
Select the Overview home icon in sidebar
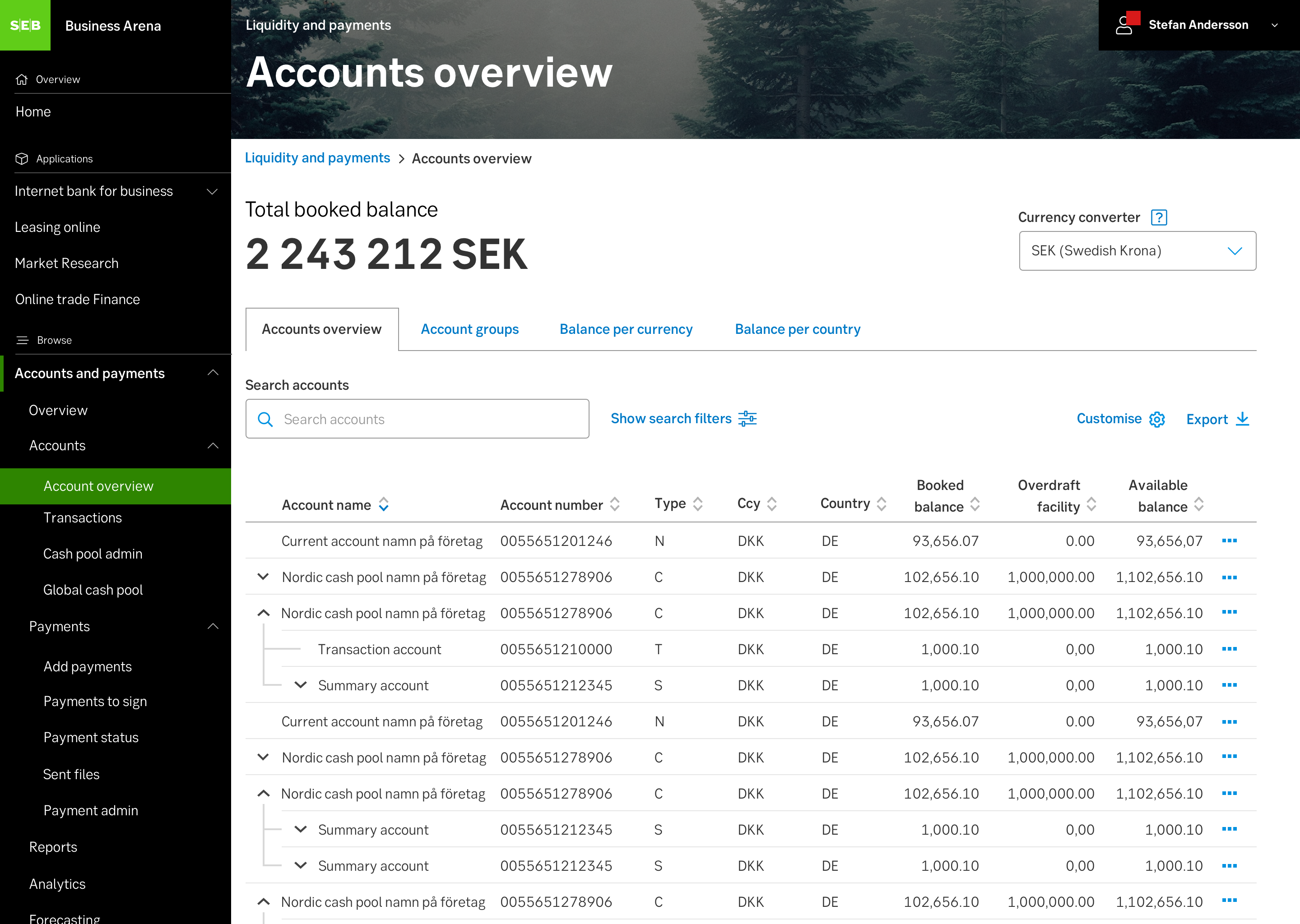[22, 79]
